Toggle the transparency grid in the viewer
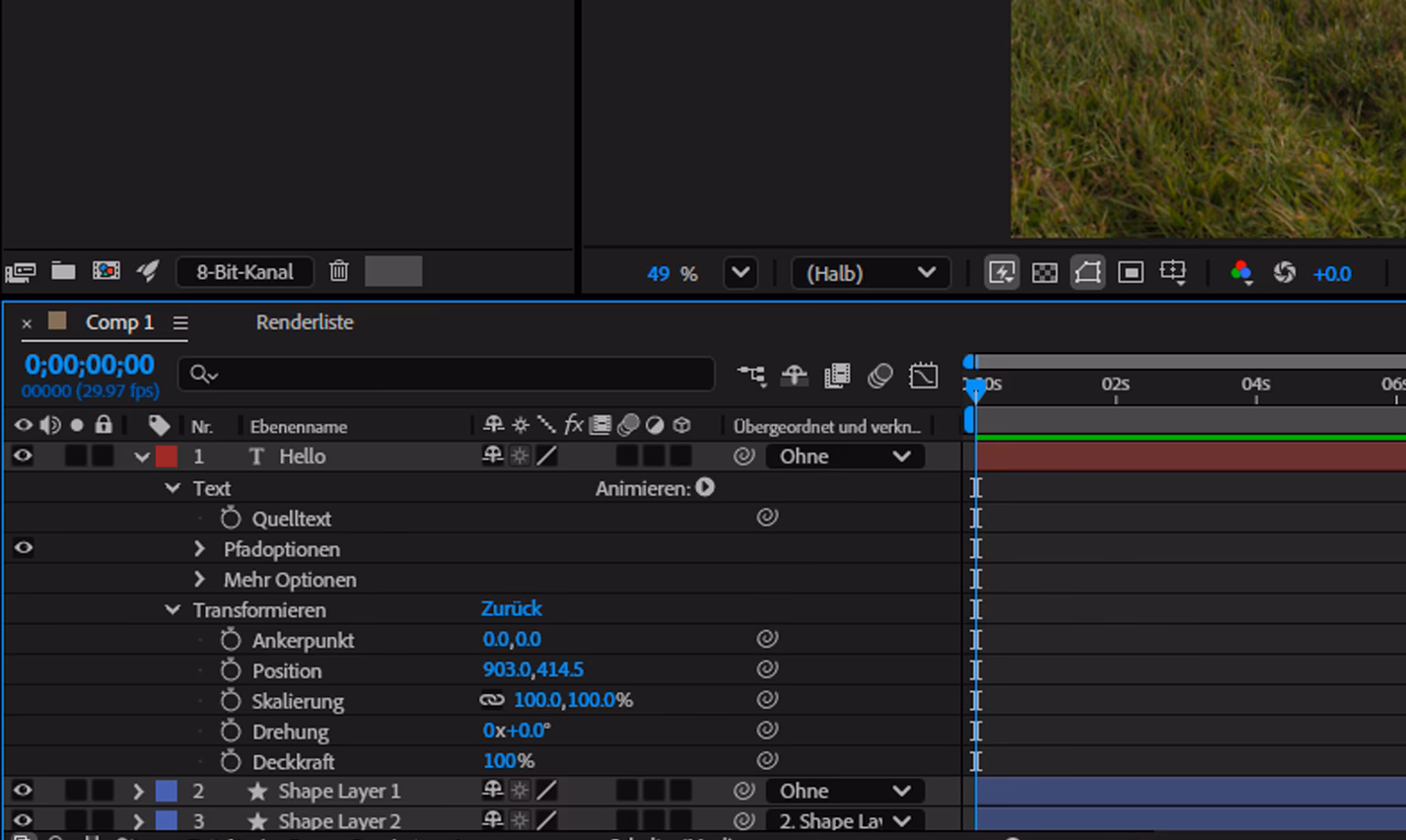Screen dimensions: 1406x840 point(1044,273)
